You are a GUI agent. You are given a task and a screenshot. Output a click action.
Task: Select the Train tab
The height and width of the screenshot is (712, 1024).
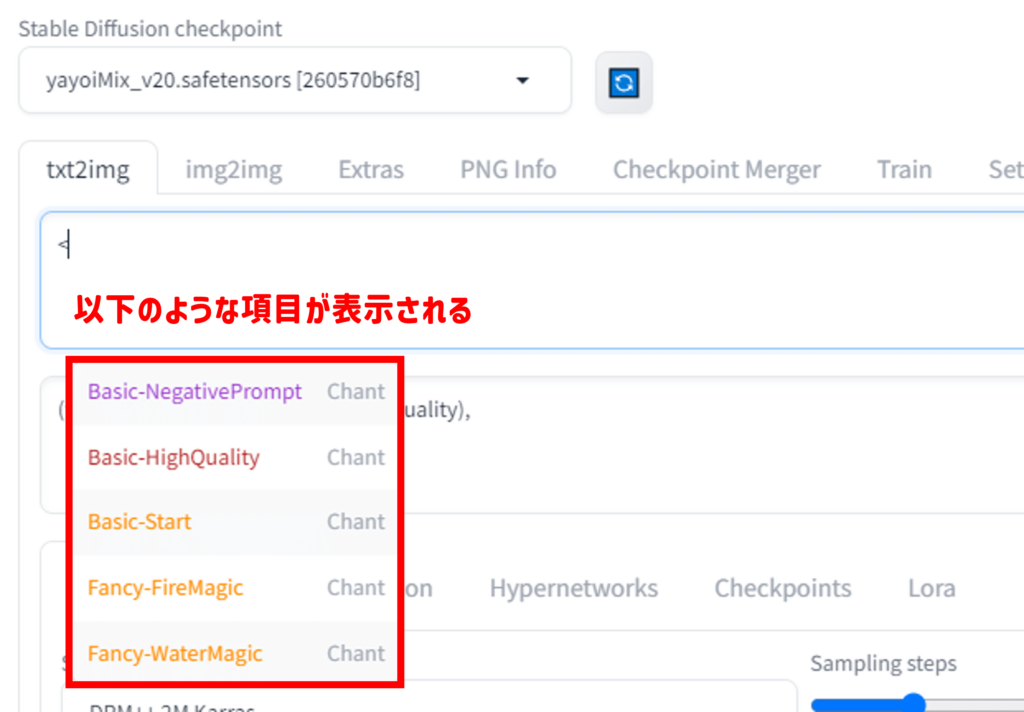point(904,170)
